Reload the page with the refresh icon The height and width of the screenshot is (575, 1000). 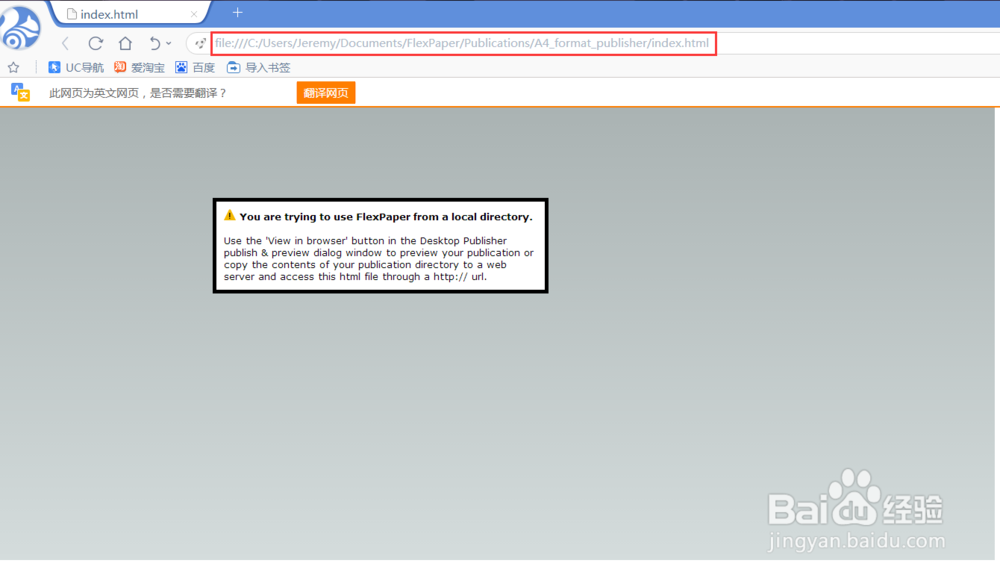(96, 43)
